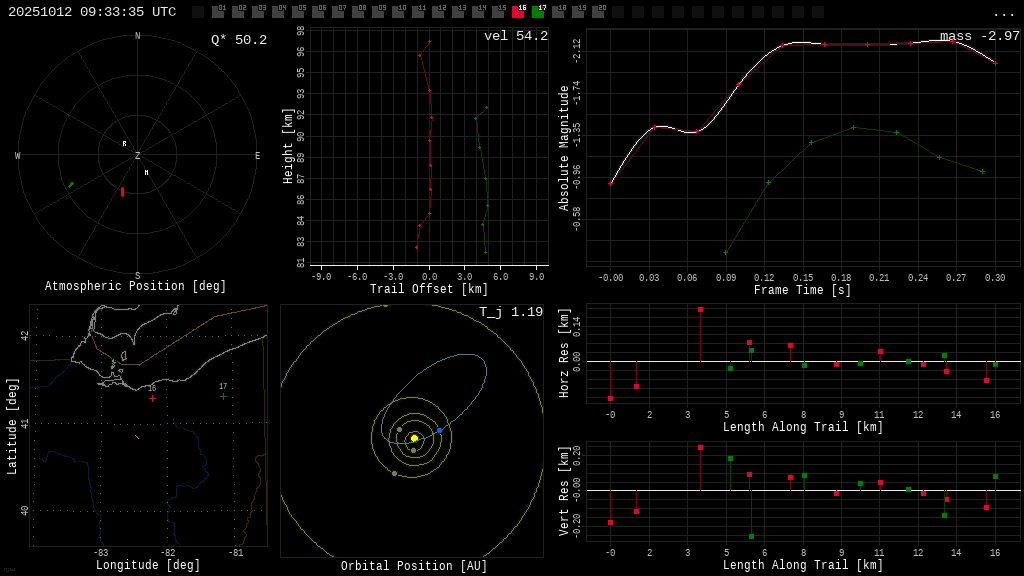Image resolution: width=1024 pixels, height=576 pixels.
Task: Click the red meteor track in polar plot
Action: (x=122, y=191)
